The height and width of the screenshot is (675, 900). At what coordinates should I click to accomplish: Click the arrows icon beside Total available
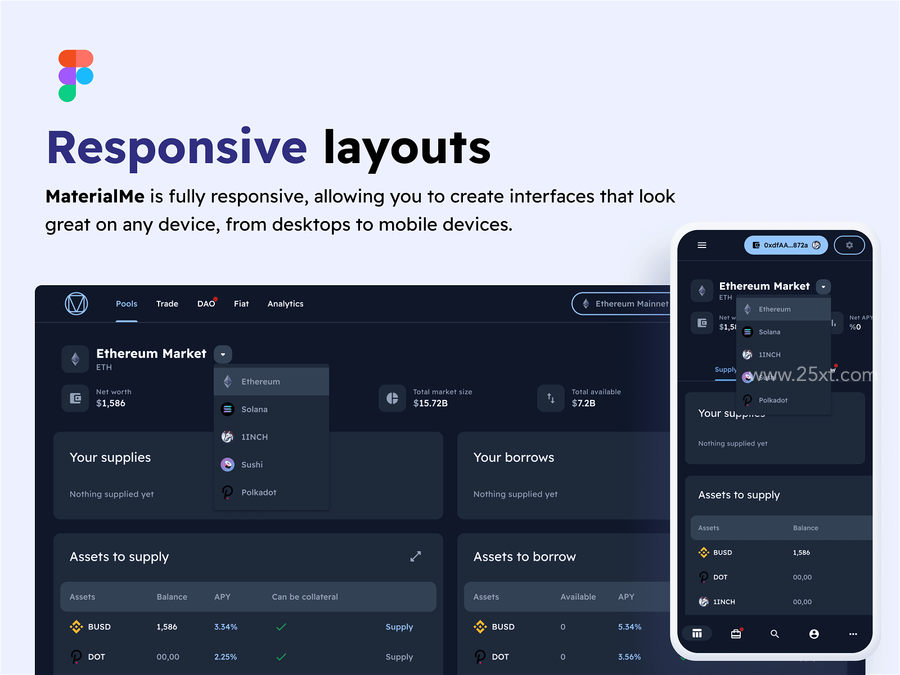tap(551, 398)
